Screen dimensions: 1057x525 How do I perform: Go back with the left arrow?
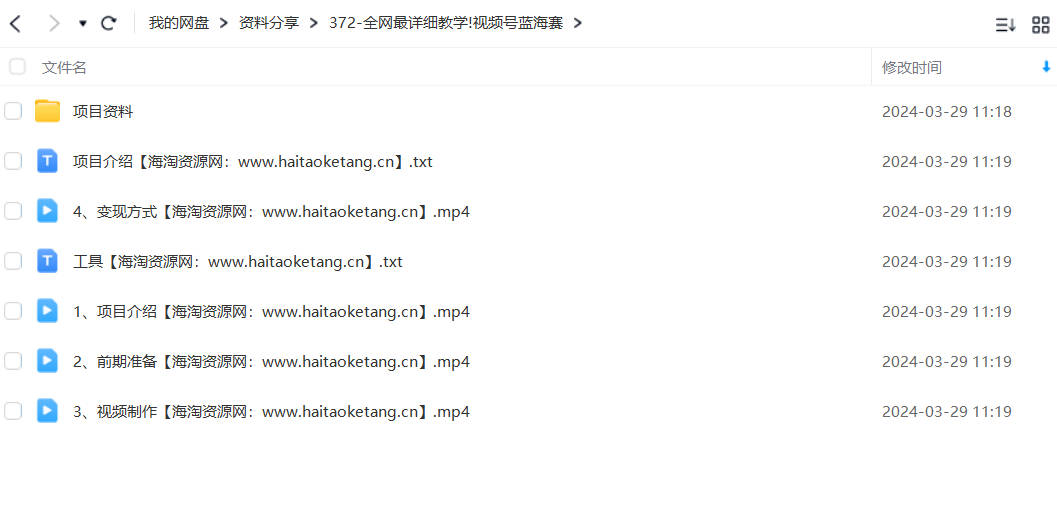pos(15,24)
